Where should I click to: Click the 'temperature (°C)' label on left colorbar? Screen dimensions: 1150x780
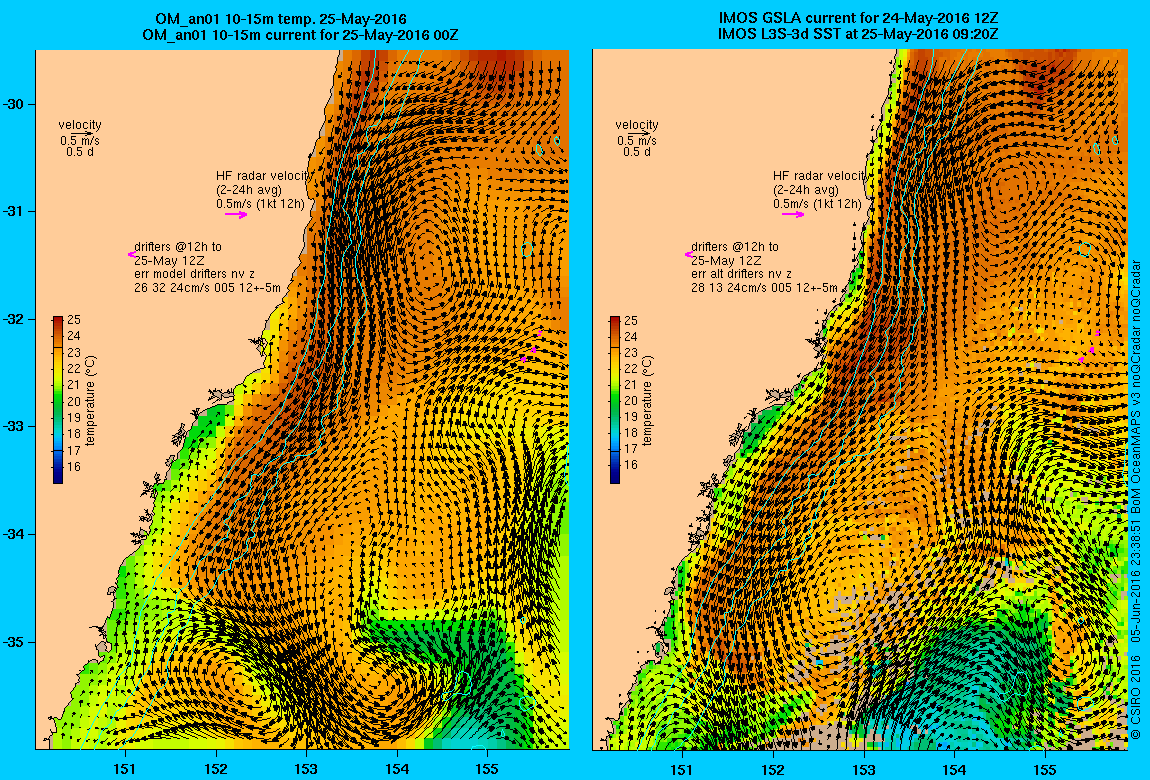pos(90,401)
